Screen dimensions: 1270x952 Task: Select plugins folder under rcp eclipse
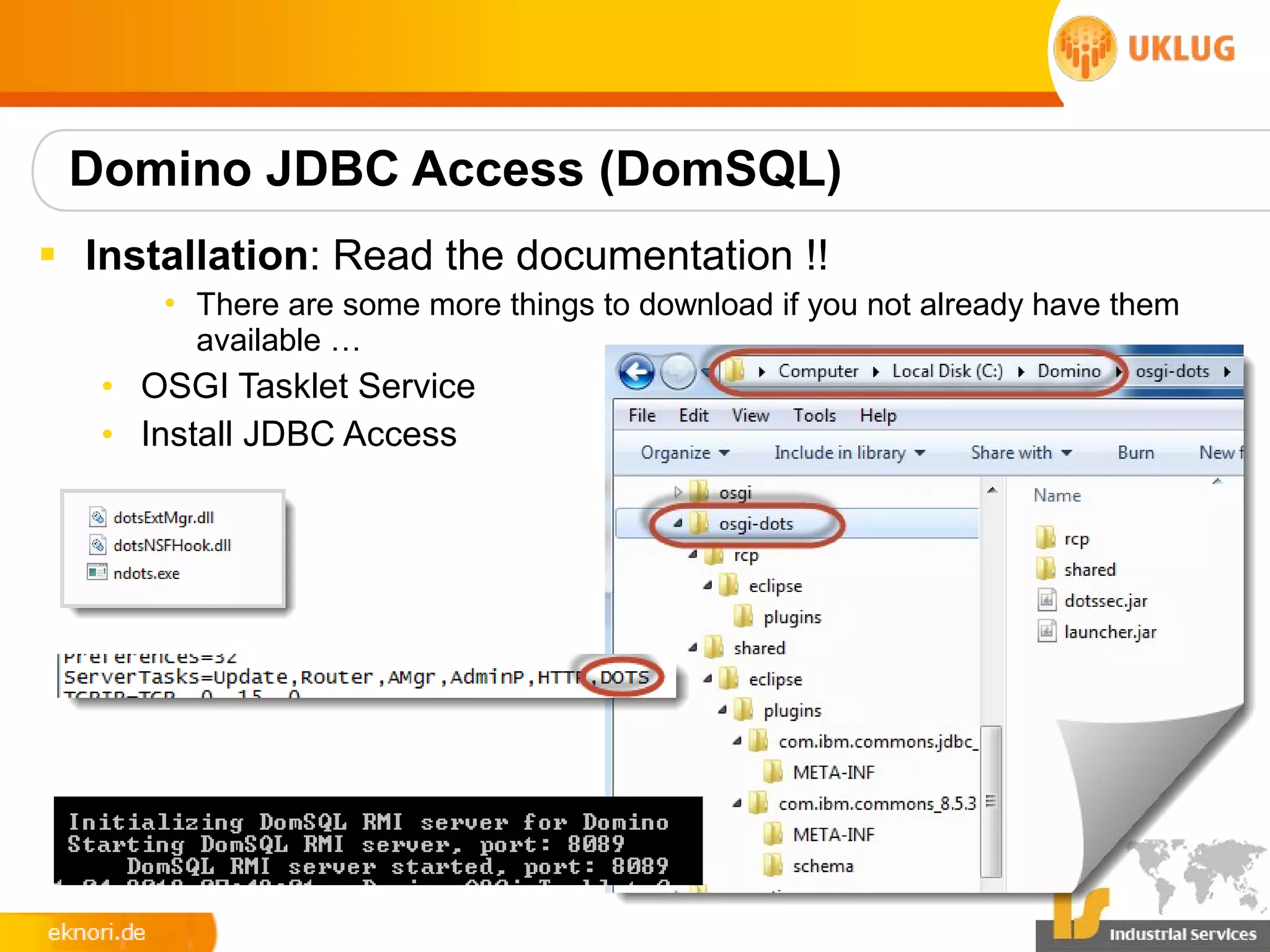[792, 617]
